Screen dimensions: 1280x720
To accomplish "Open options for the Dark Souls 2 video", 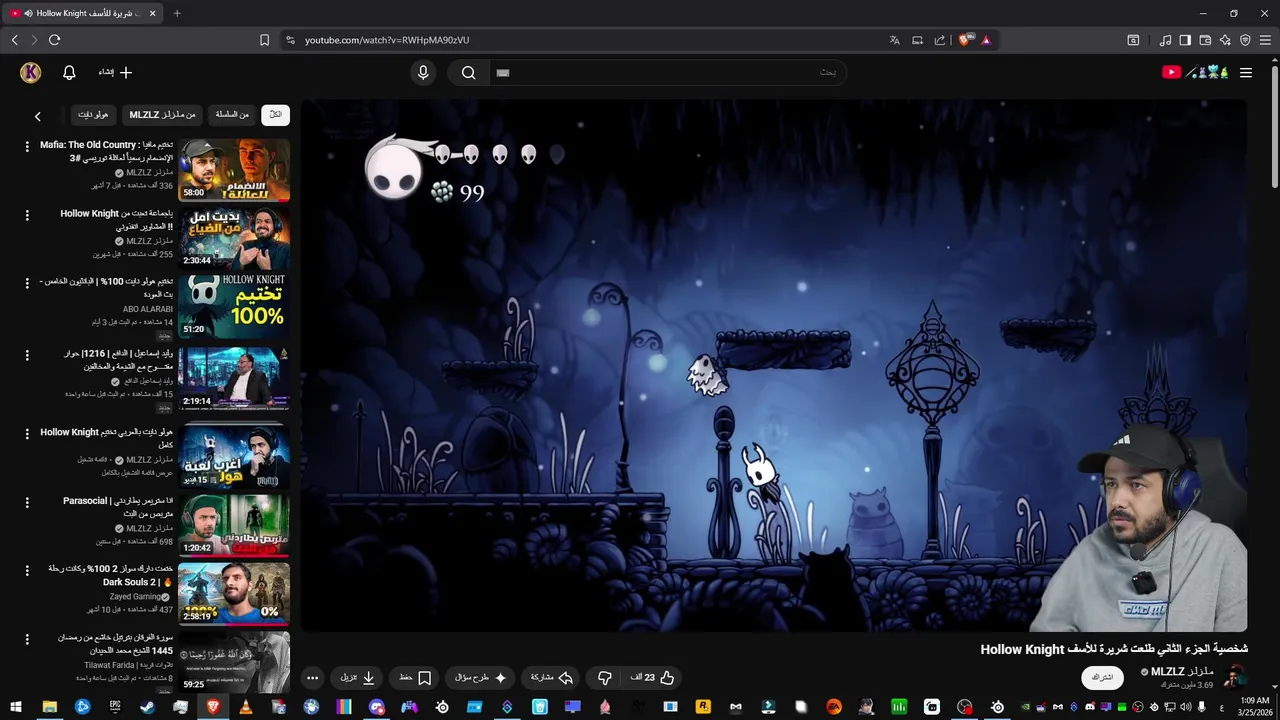I will click(x=27, y=570).
